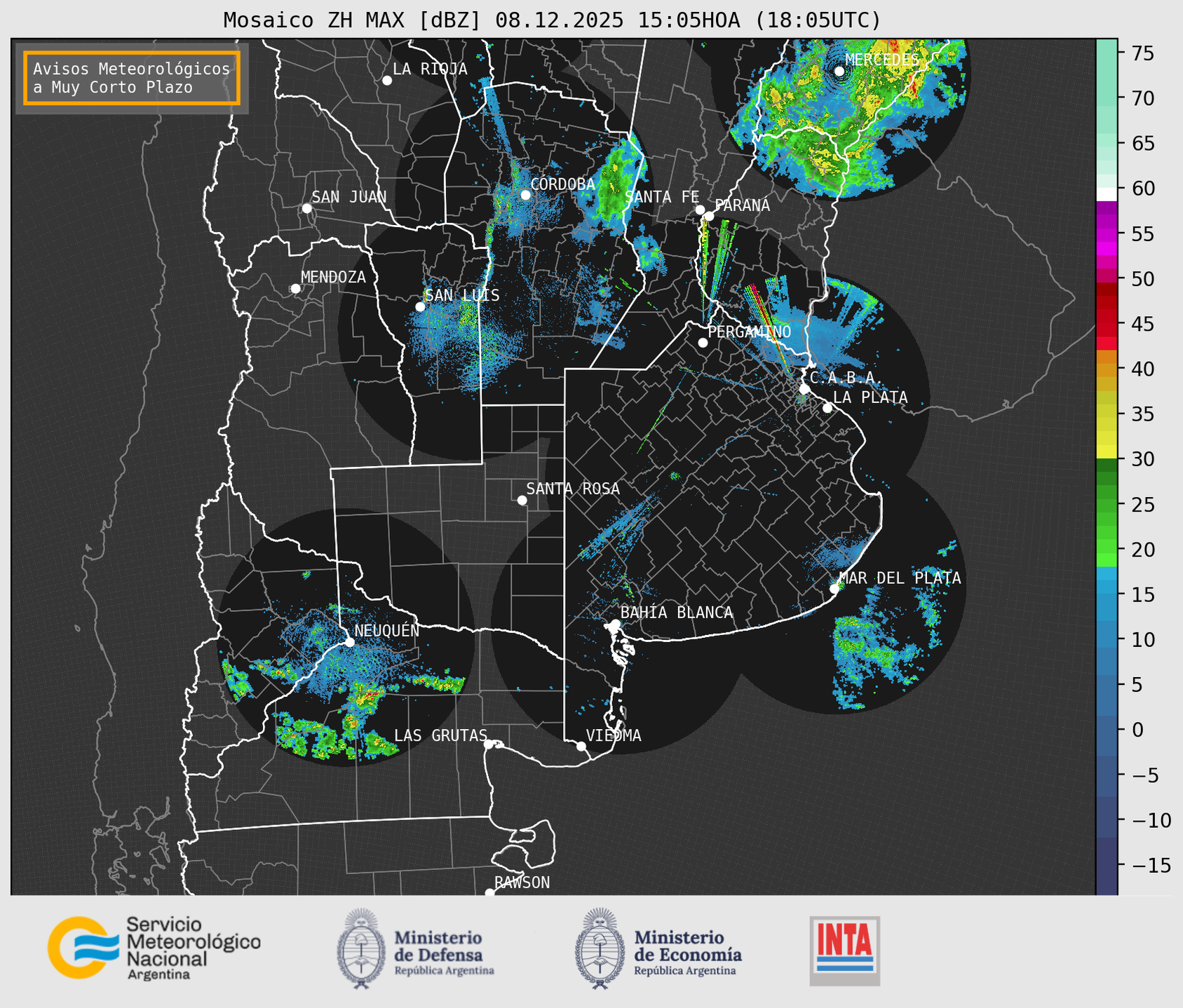Click the Servicio Meteorológico Nacional logo
This screenshot has height=1008, width=1183.
tap(154, 948)
